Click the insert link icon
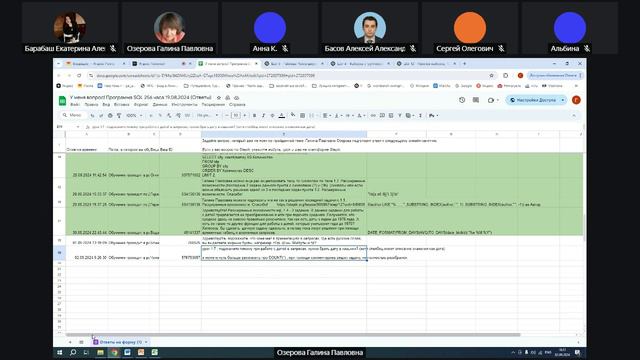This screenshot has width=640, height=360. click(373, 116)
